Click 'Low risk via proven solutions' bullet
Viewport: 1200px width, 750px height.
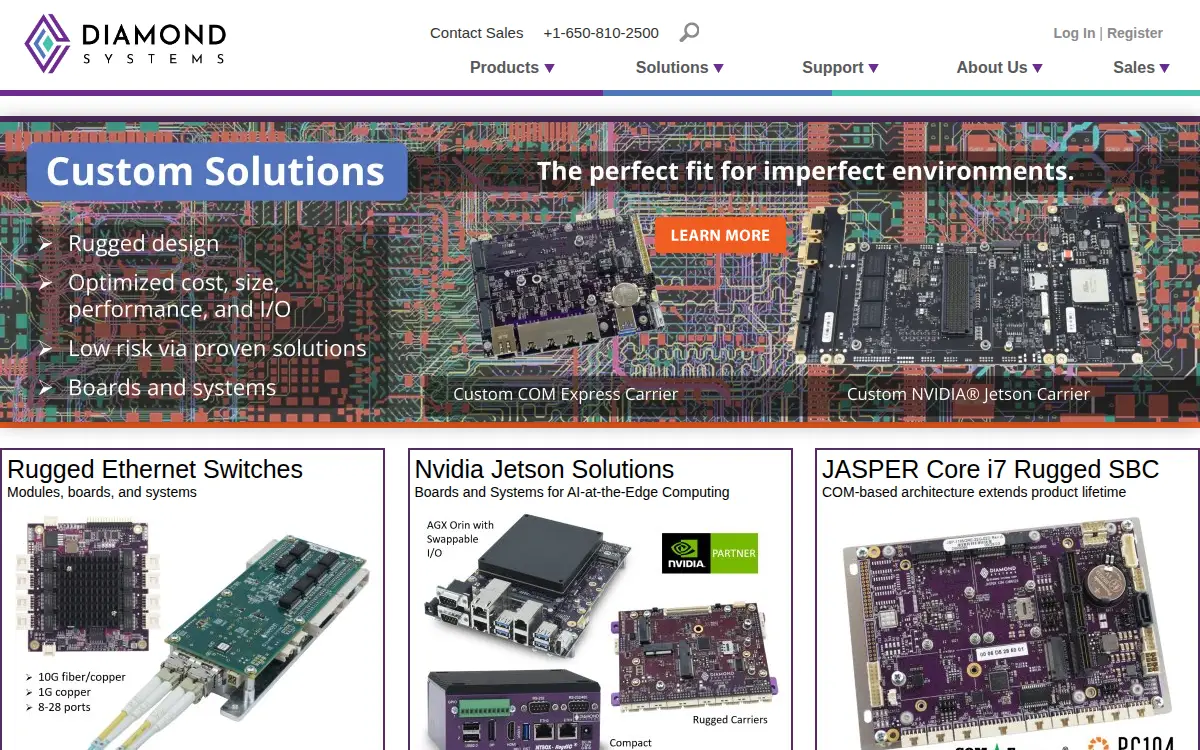point(217,348)
